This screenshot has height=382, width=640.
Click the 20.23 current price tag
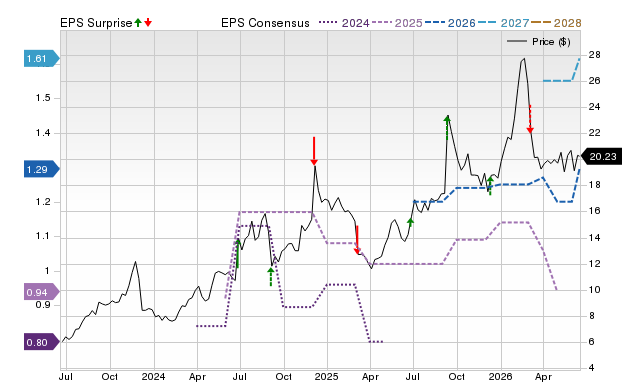pyautogui.click(x=601, y=157)
